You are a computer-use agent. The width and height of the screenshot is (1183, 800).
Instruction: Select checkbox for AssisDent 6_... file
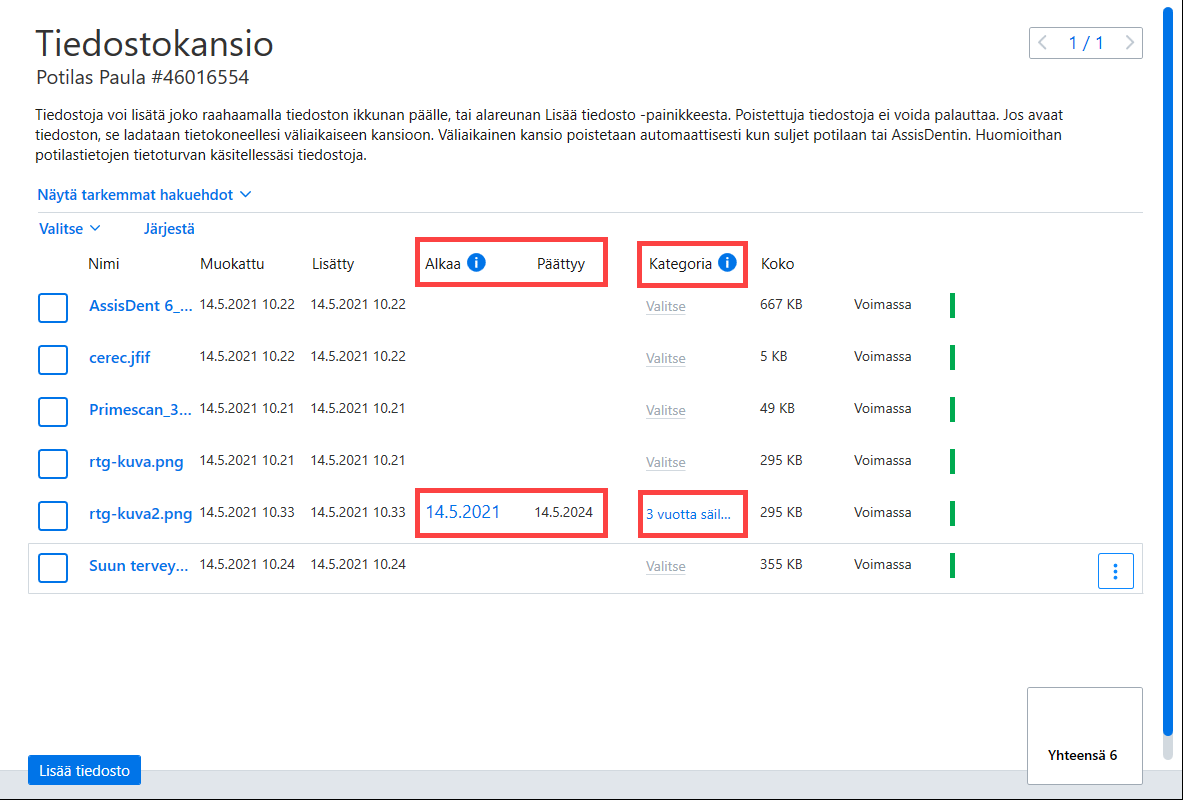[x=53, y=308]
